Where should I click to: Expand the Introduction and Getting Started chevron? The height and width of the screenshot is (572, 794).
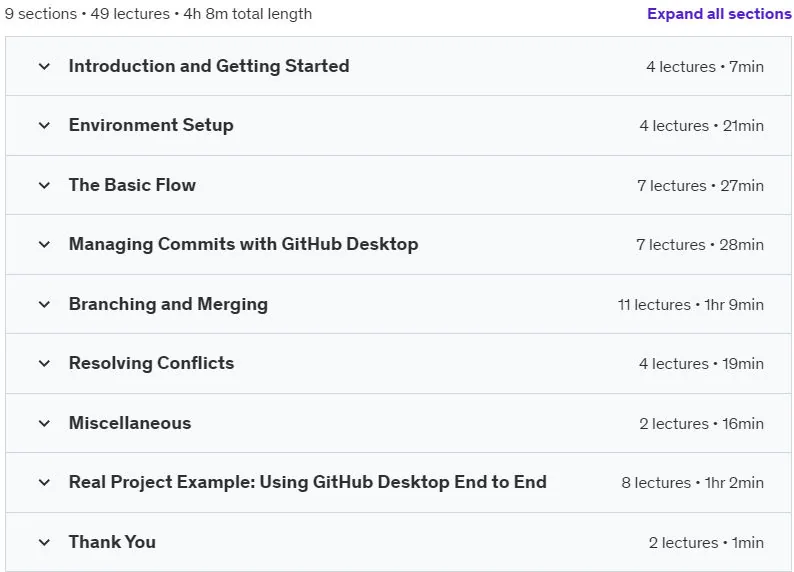pyautogui.click(x=45, y=66)
